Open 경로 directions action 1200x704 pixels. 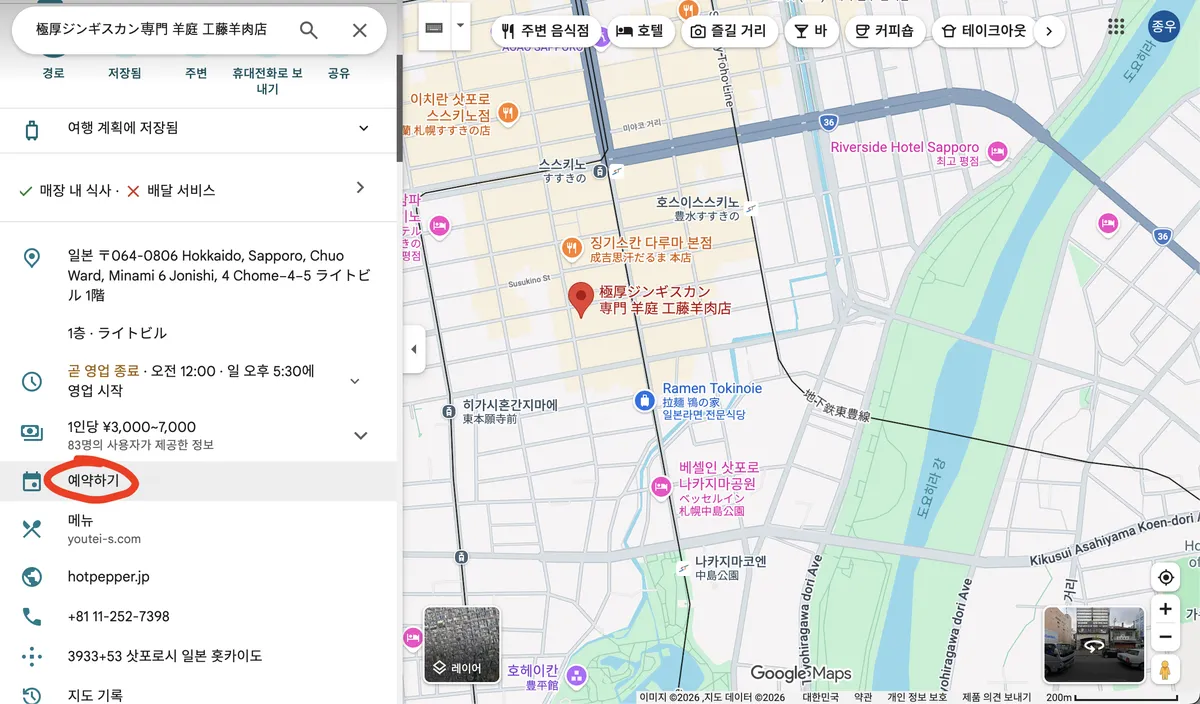coord(53,73)
